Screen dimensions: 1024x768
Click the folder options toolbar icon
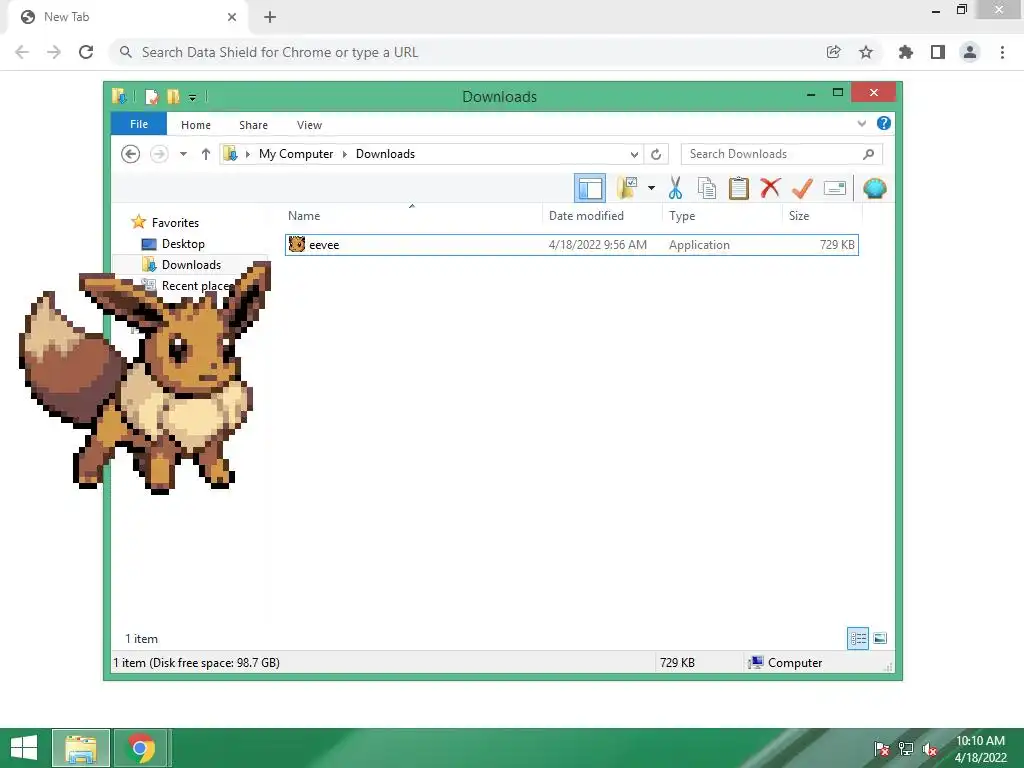[626, 188]
